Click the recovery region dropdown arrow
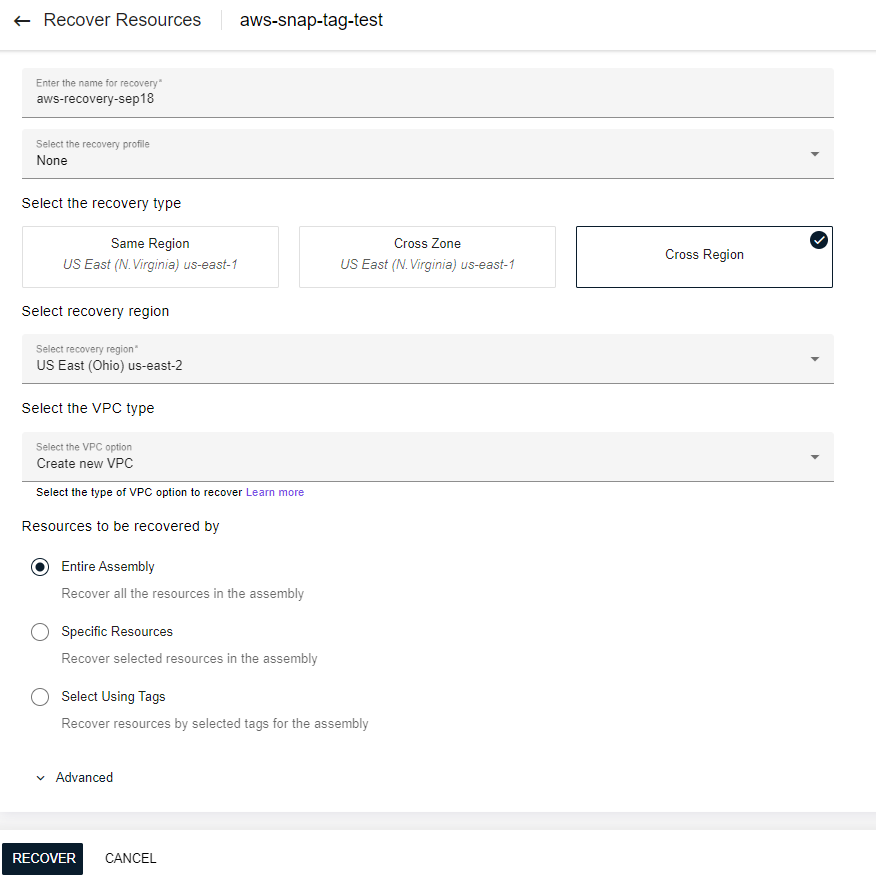This screenshot has height=880, width=876. point(814,359)
